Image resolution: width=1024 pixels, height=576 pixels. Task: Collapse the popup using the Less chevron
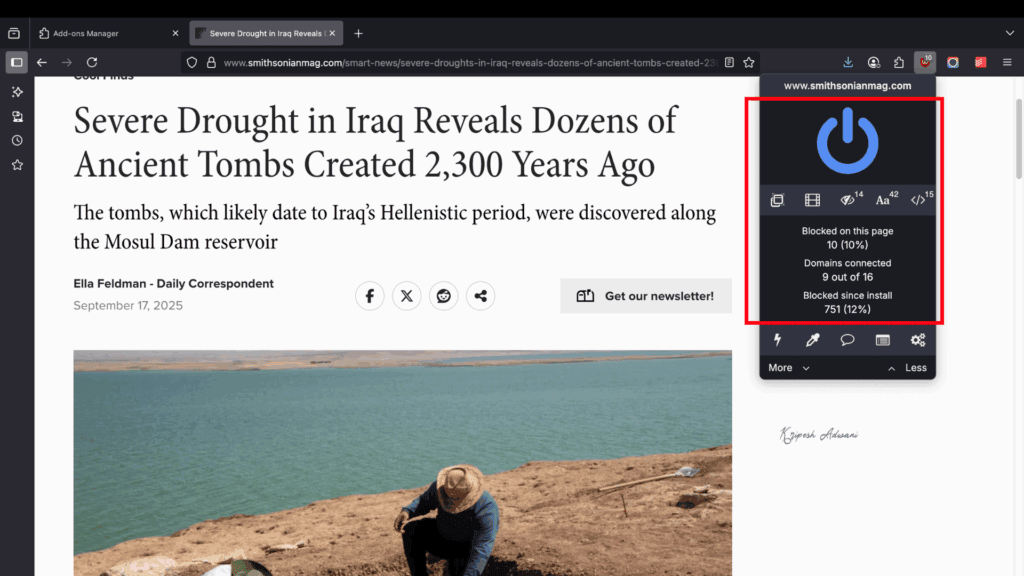909,367
